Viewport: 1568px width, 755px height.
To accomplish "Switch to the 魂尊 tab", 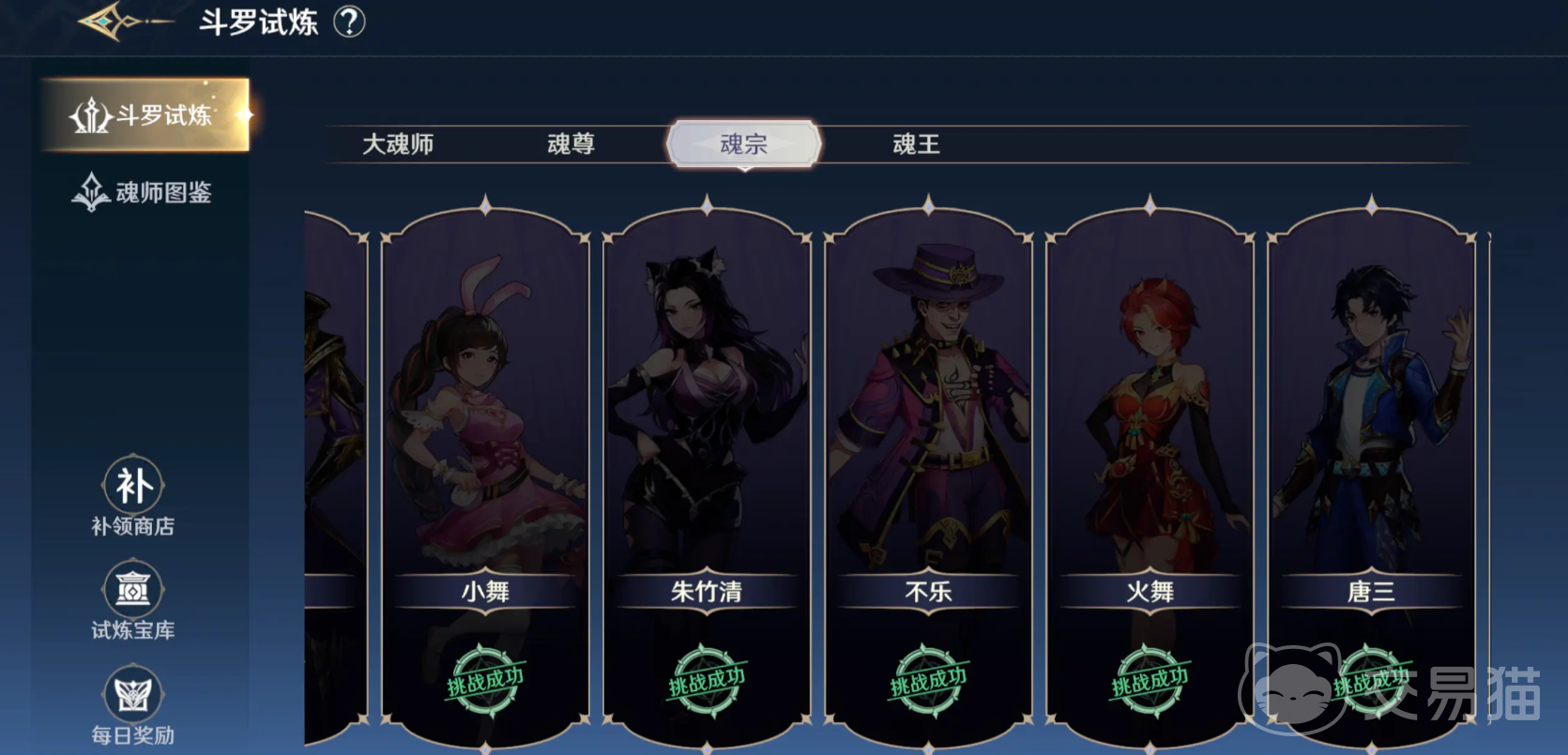I will point(571,144).
